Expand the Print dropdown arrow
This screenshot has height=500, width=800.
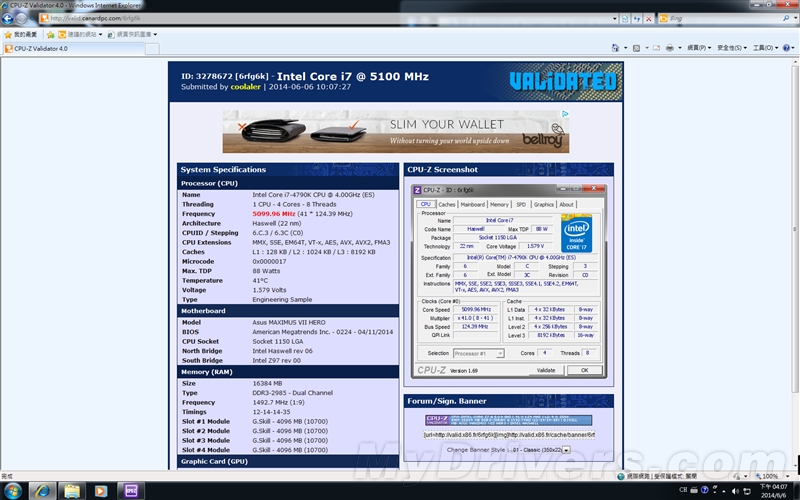pos(680,48)
